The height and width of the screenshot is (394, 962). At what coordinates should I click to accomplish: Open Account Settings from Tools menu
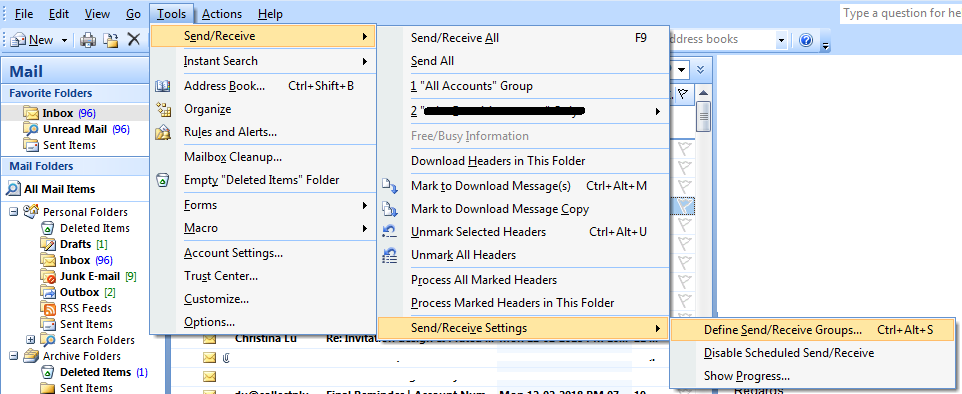263,253
